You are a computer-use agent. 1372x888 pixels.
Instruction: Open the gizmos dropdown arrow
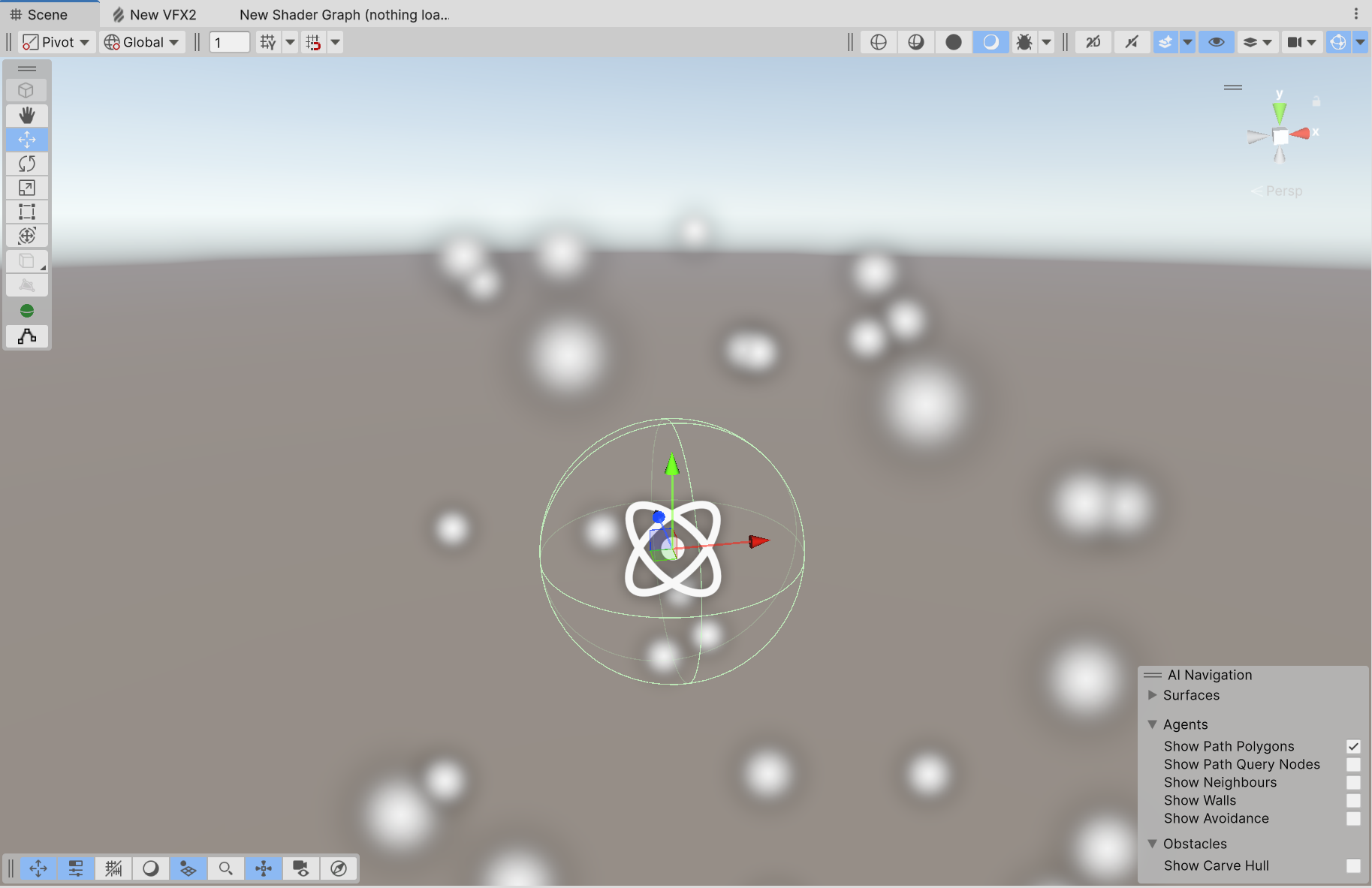coord(1360,42)
